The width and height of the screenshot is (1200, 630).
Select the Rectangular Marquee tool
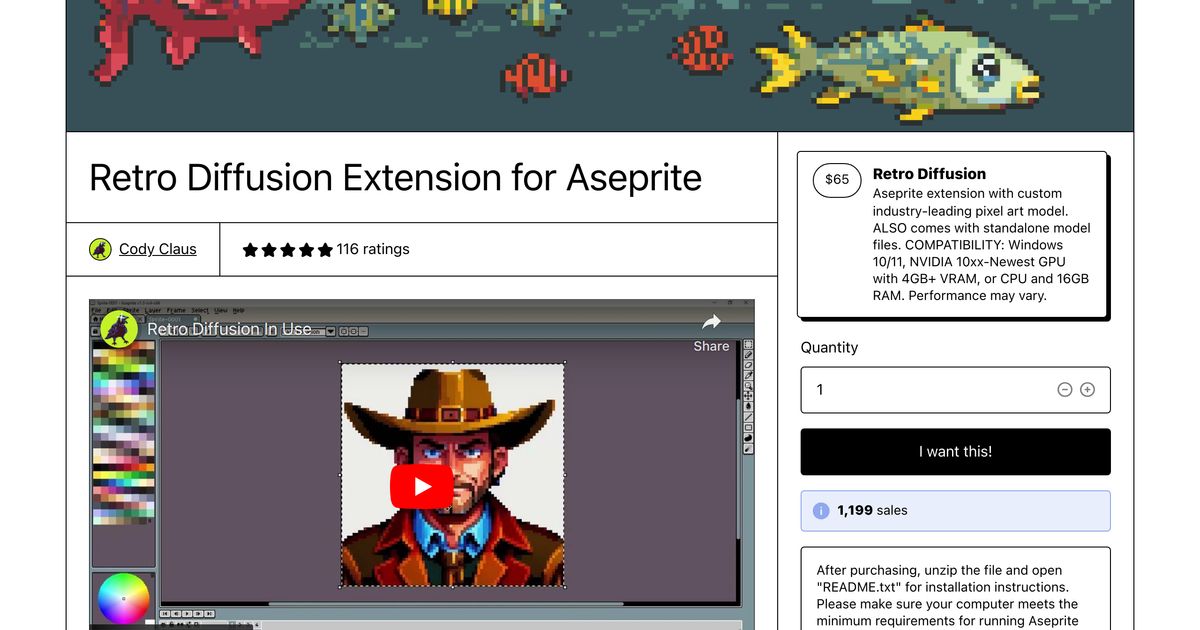(x=749, y=343)
